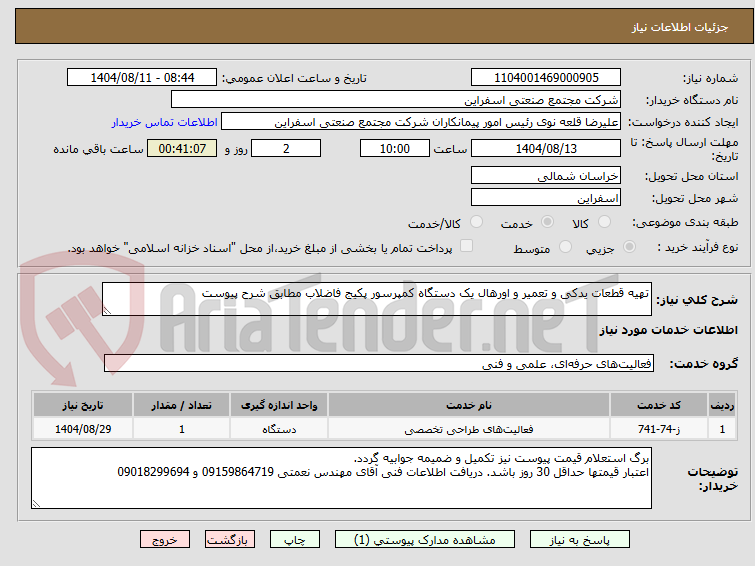755x566 pixels.
Task: Click the ردیف column header
Action: pyautogui.click(x=722, y=405)
